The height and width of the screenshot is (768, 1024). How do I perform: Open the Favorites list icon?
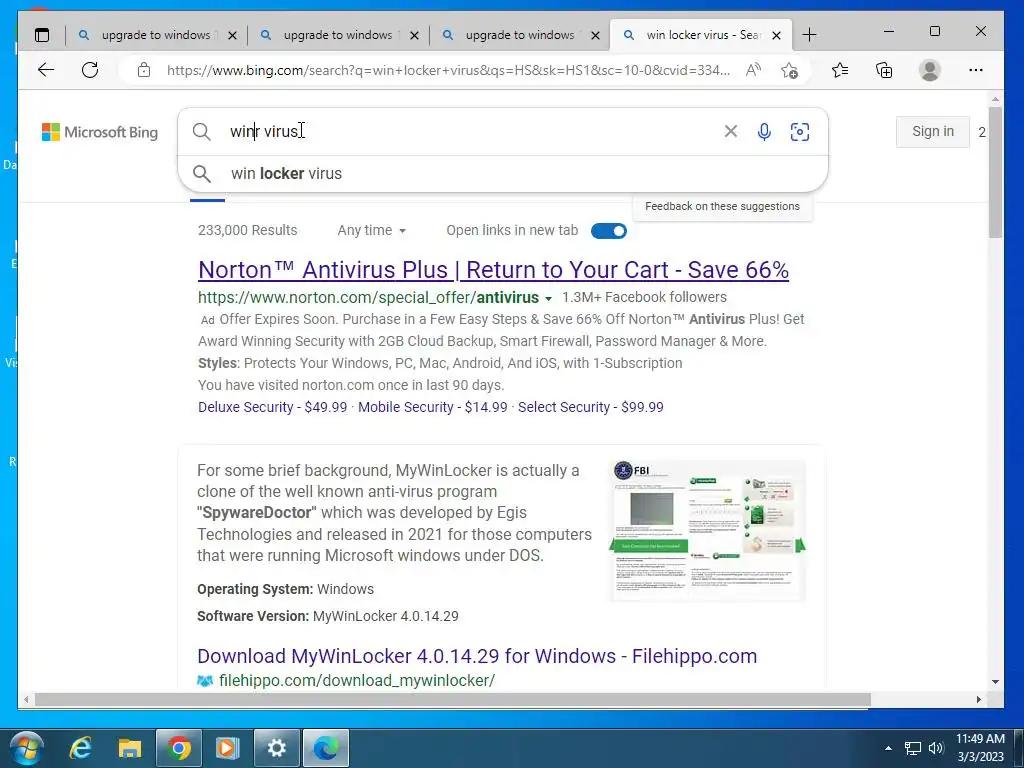(840, 70)
